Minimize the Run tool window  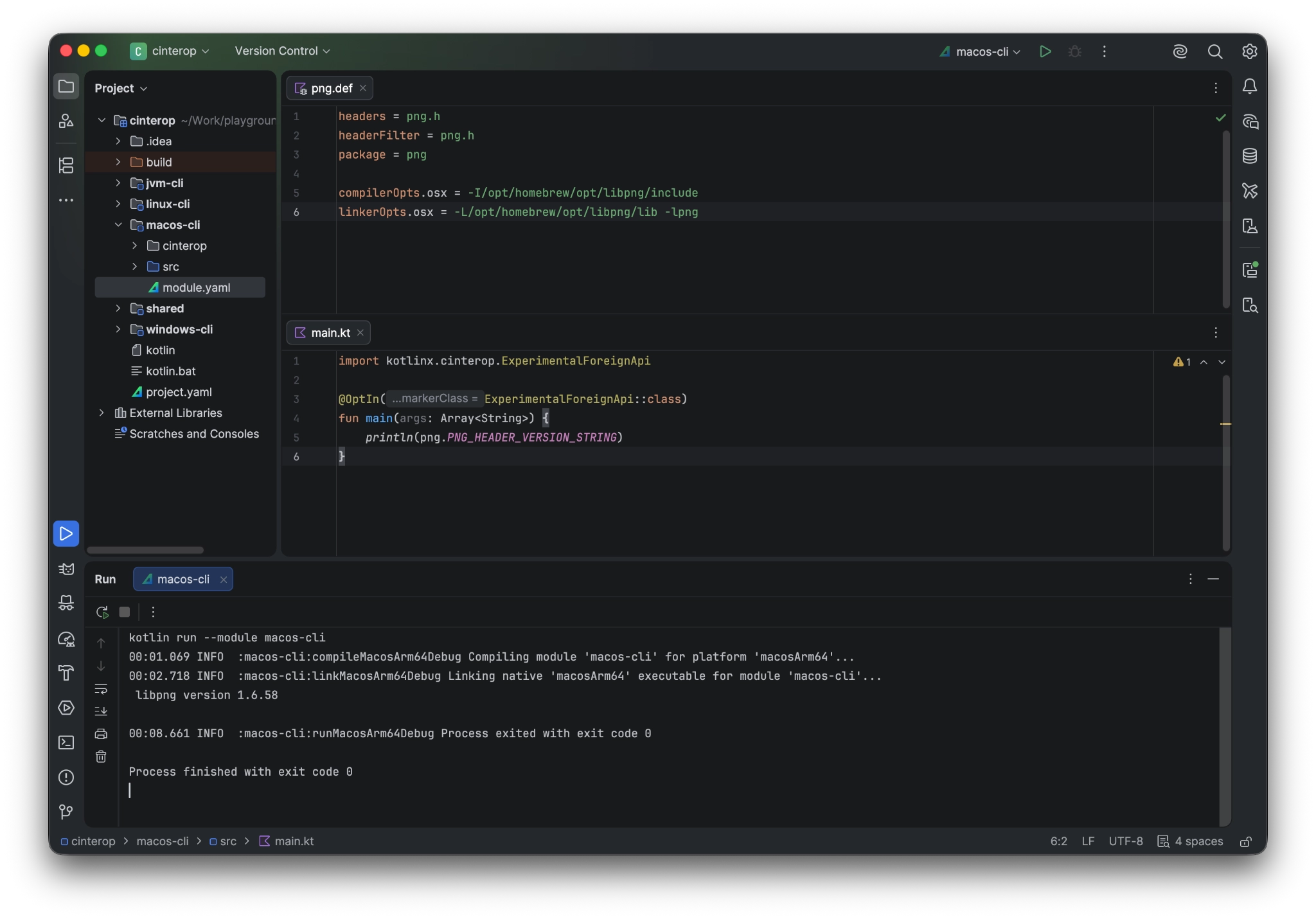click(1213, 579)
